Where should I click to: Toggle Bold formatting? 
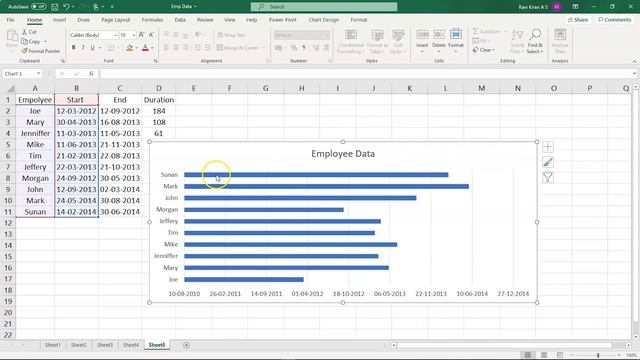tap(73, 48)
